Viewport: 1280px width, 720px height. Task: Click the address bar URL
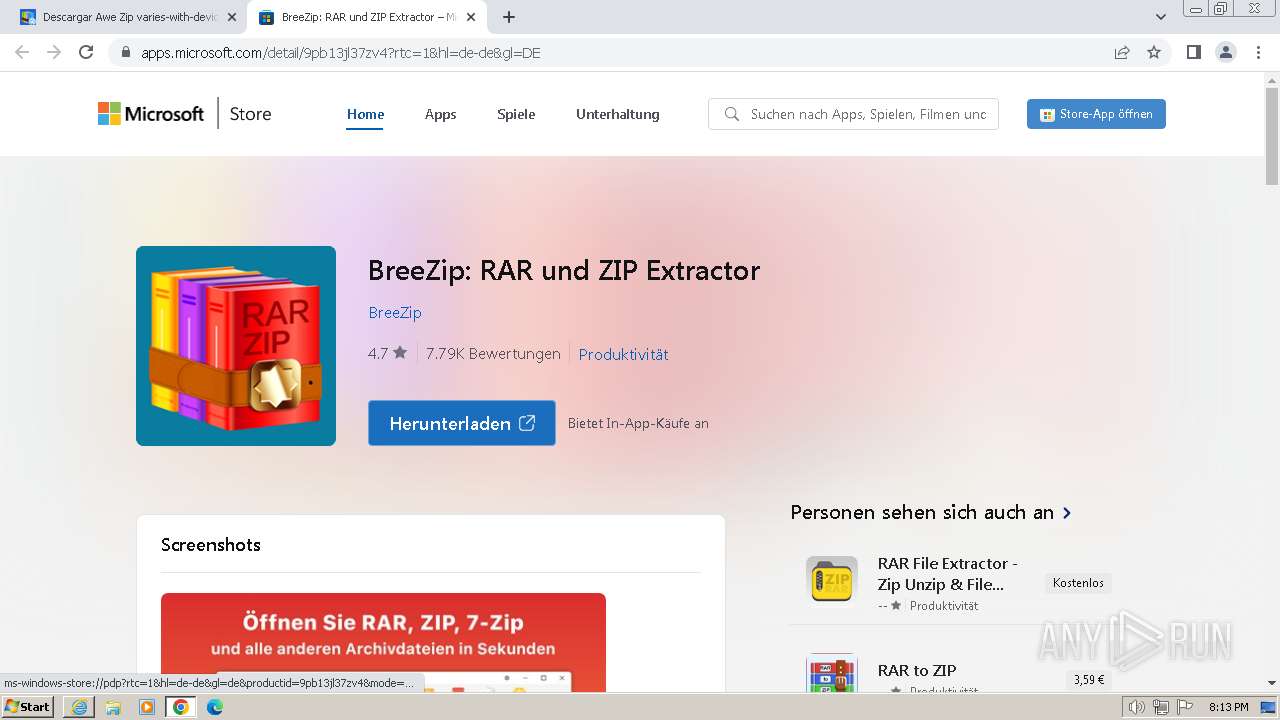(341, 53)
